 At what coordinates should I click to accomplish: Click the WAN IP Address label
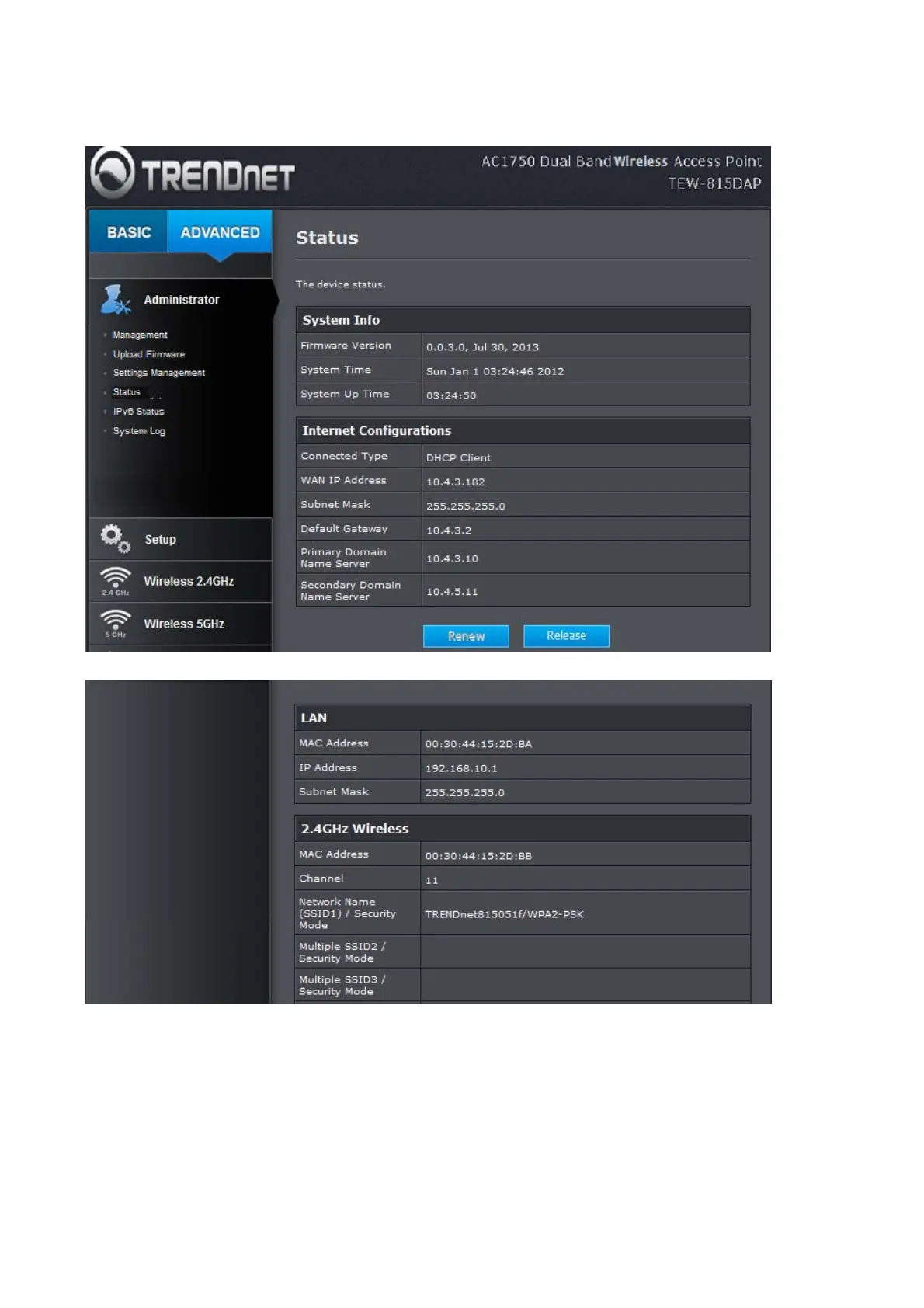pyautogui.click(x=343, y=480)
